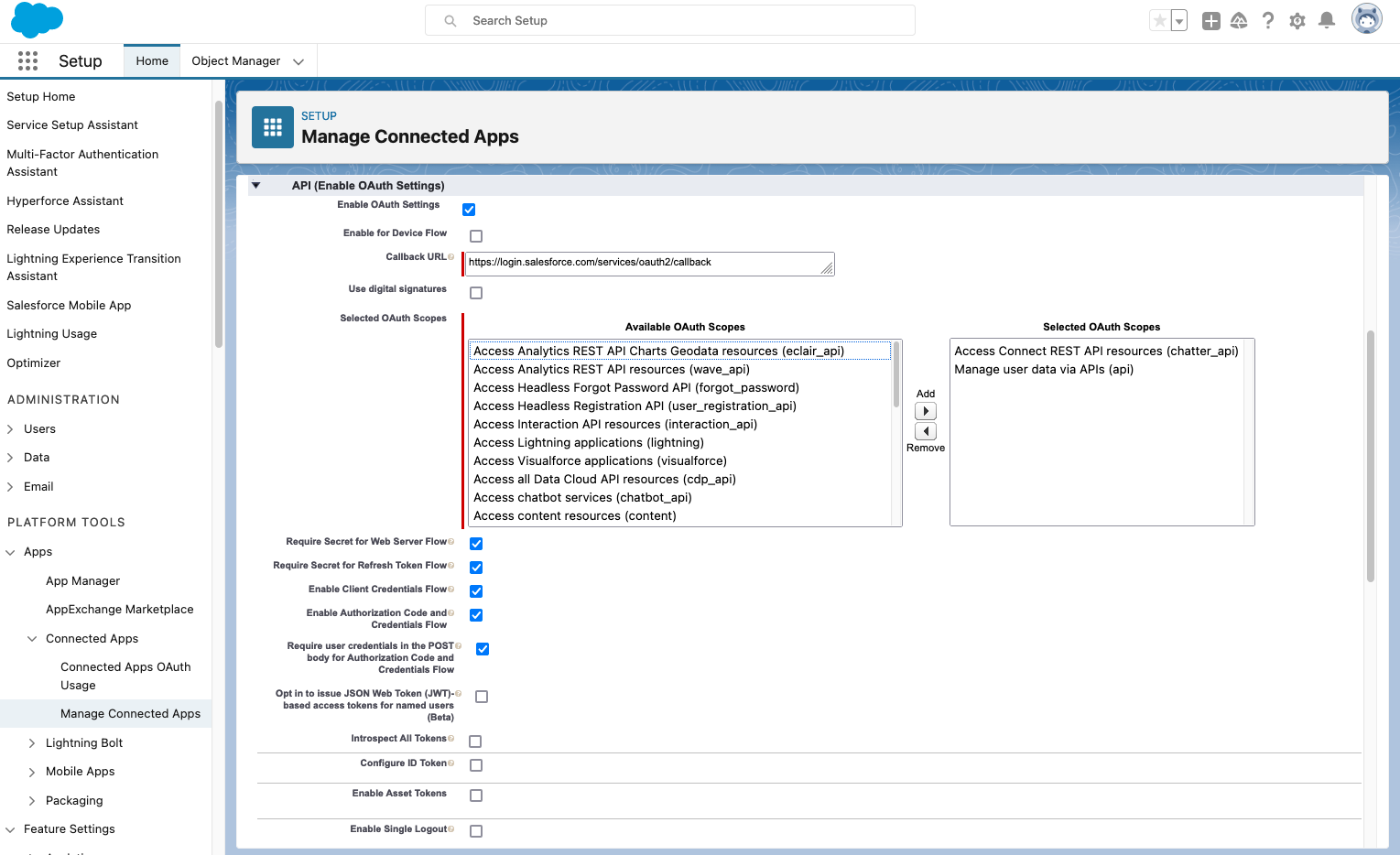
Task: Check Enable Asset Tokens checkbox
Action: point(476,795)
